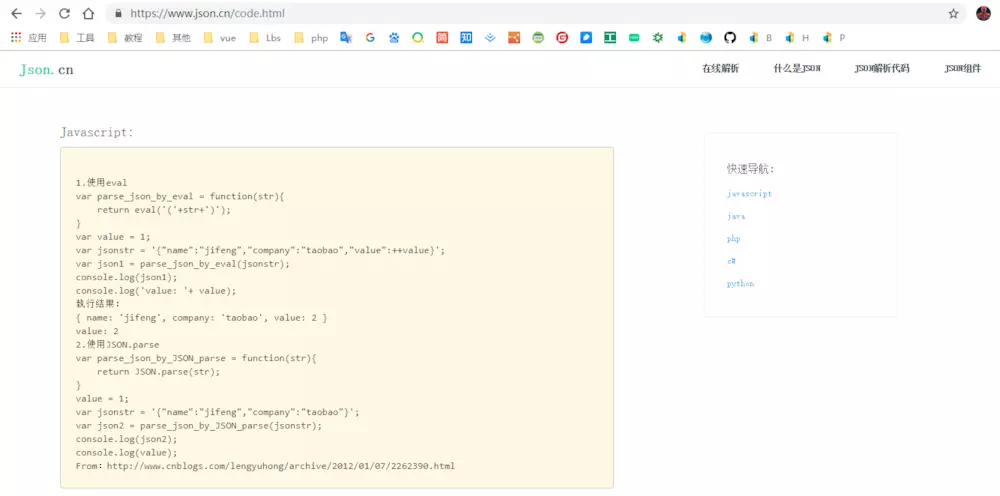
Task: Click the 'var value = 1;' line
Action: (113, 237)
